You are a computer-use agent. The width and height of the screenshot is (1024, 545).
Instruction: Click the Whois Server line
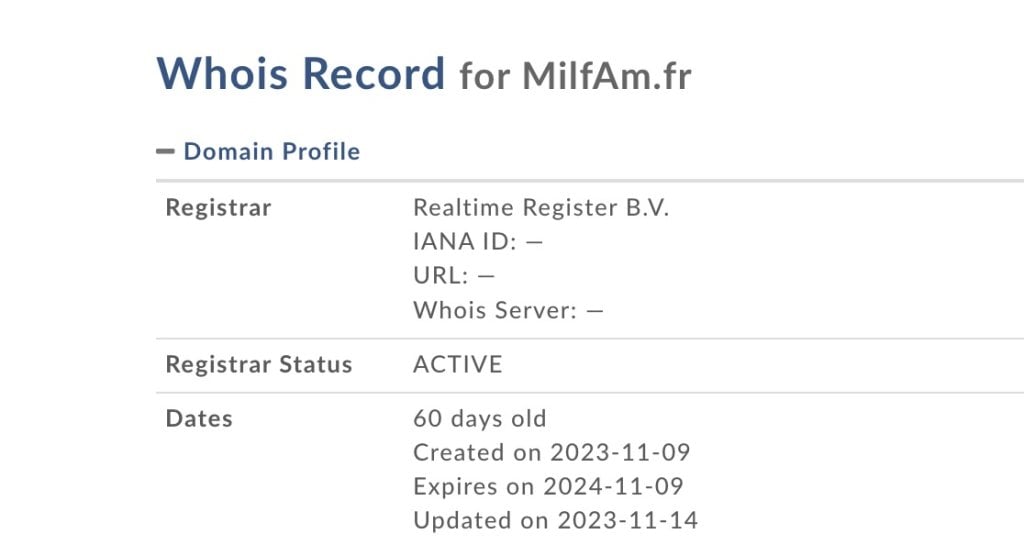tap(508, 310)
